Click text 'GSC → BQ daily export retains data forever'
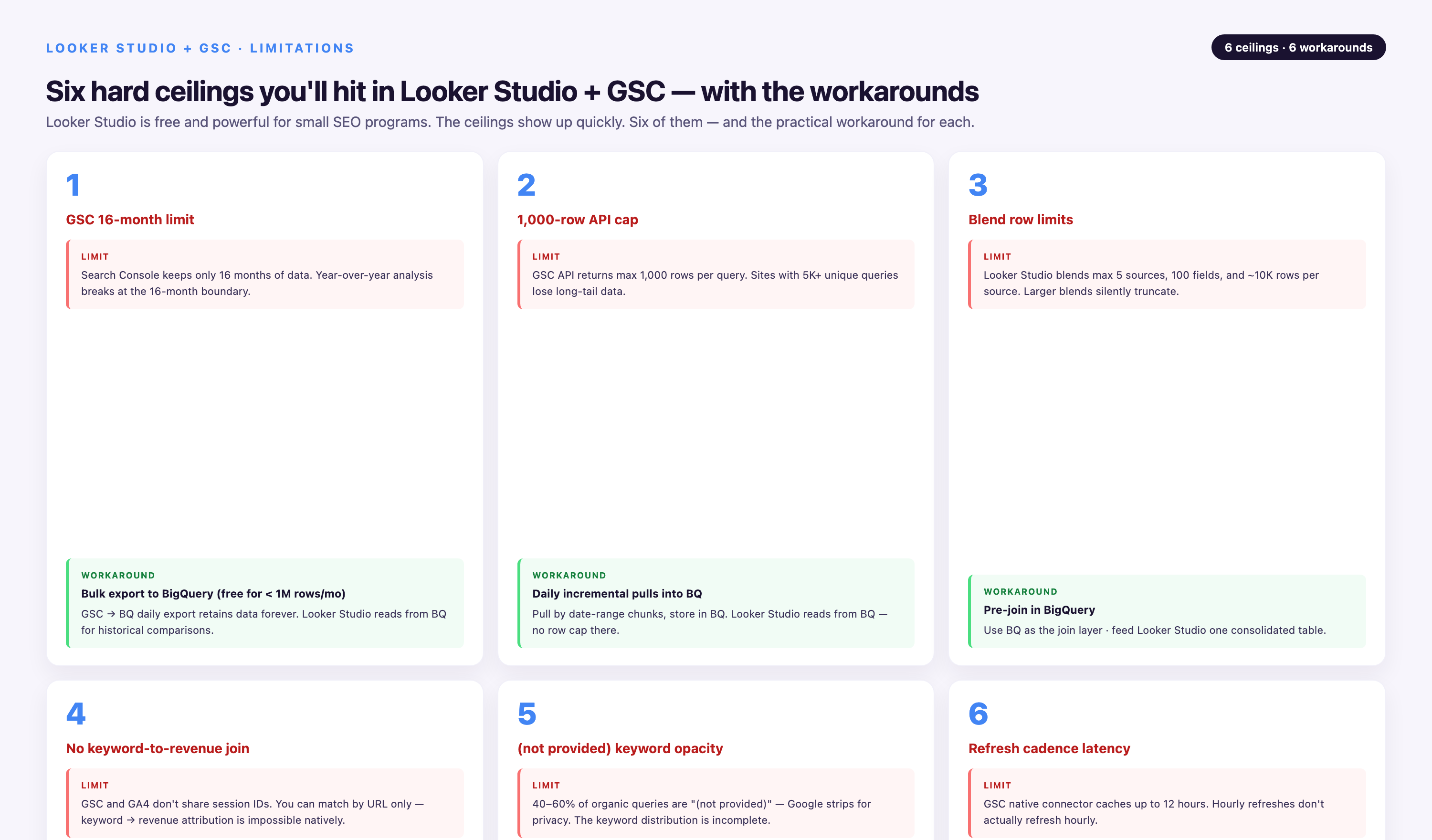Viewport: 1432px width, 840px height. [x=263, y=622]
